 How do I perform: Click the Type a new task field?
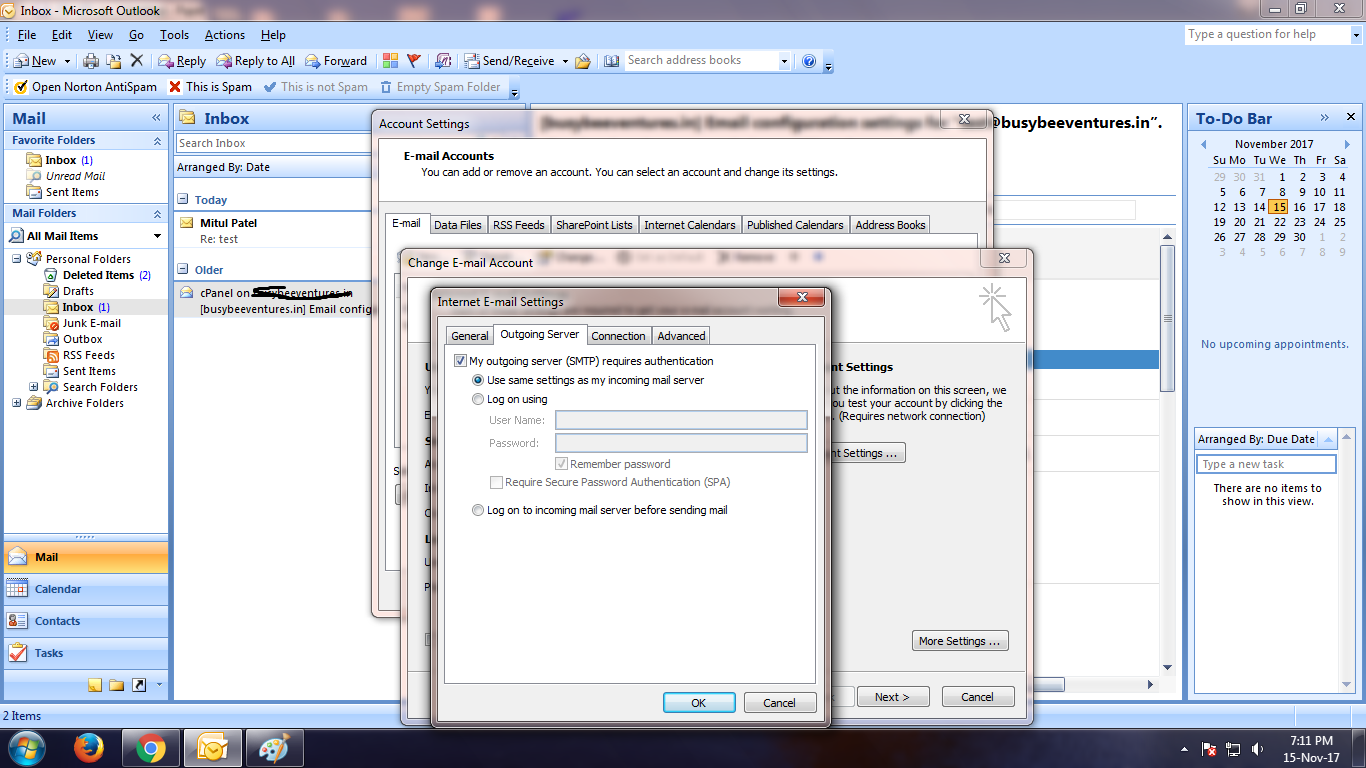[x=1266, y=464]
